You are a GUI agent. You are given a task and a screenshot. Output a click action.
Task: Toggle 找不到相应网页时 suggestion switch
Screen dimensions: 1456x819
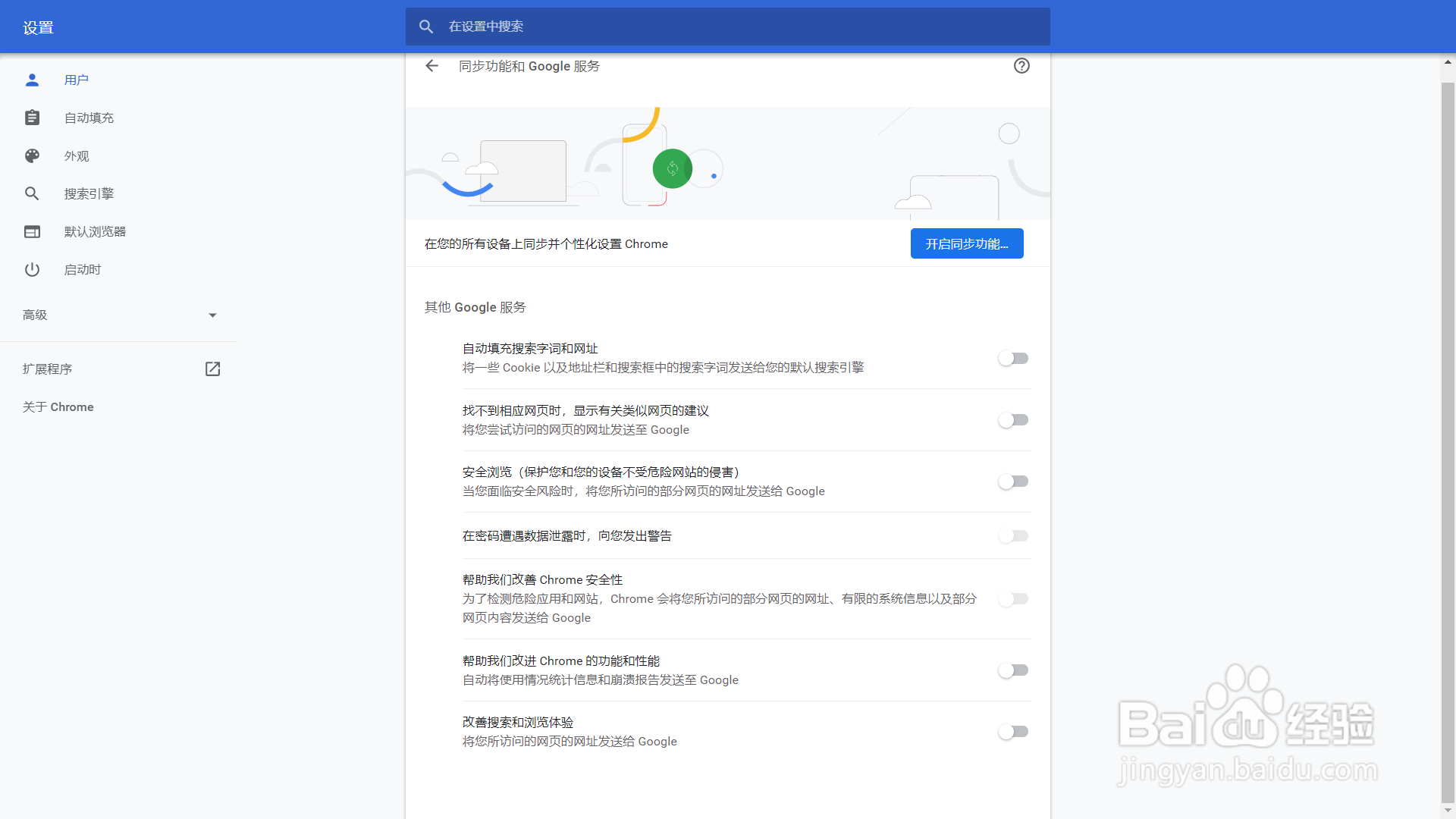coord(1013,420)
